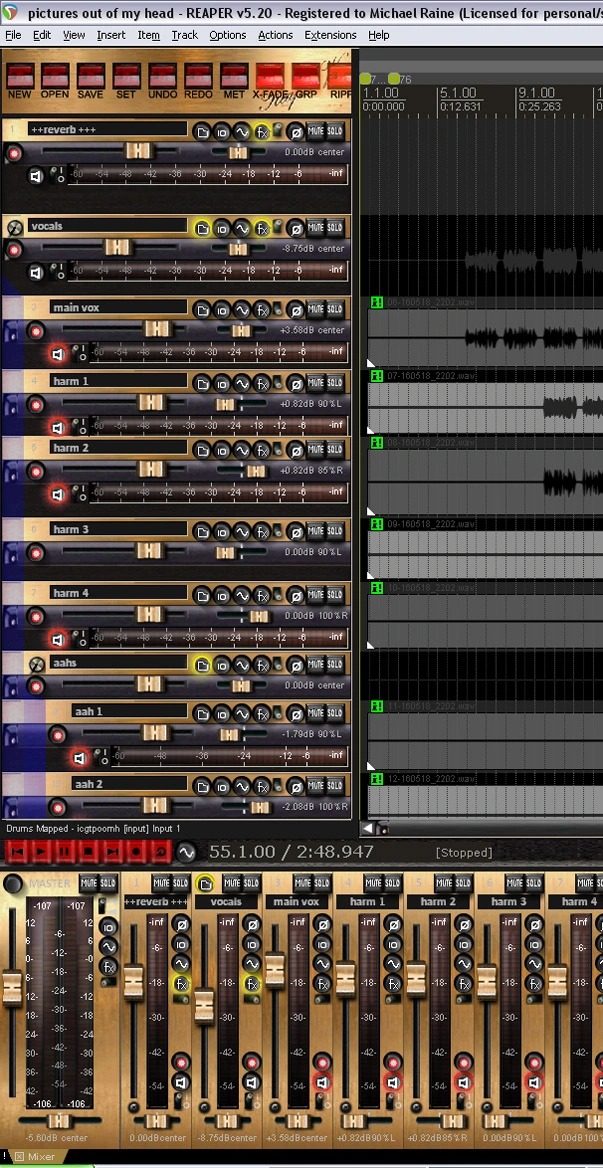Screen dimensions: 603x1168
Task: Mute the ++reverb+++ channel in mixer
Action: pos(161,883)
